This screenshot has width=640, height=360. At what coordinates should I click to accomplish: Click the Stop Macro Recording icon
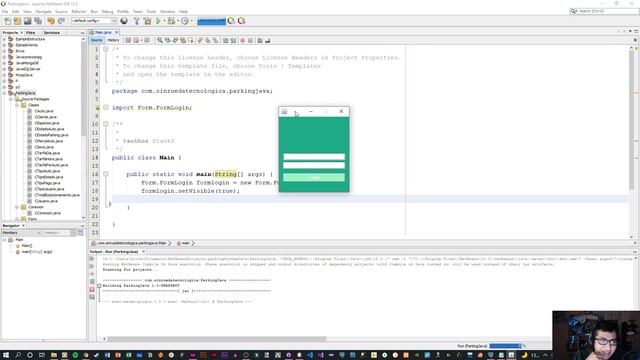250,40
